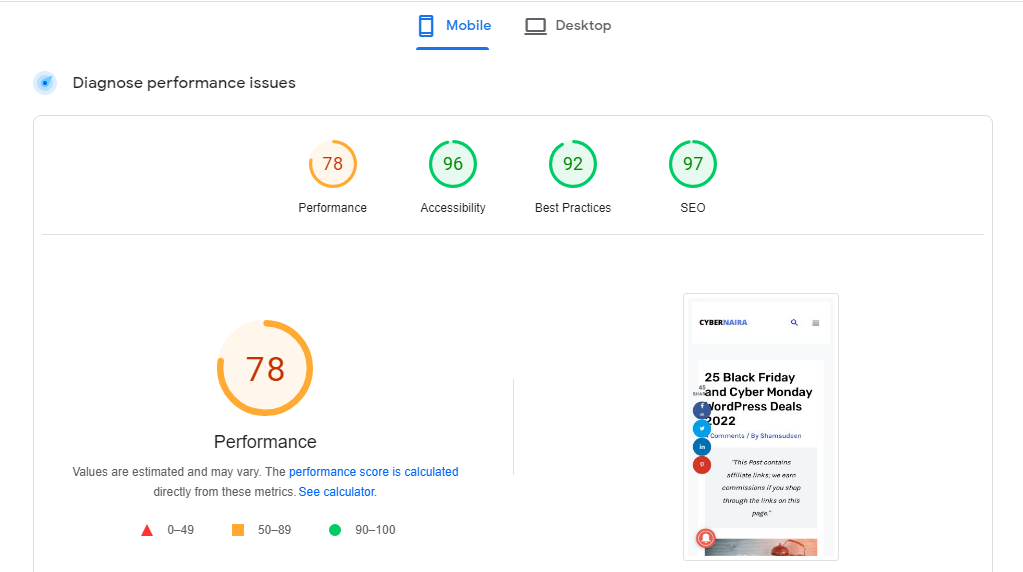Click the Best Practices category label
Viewport: 1023px width, 572px height.
coord(573,207)
